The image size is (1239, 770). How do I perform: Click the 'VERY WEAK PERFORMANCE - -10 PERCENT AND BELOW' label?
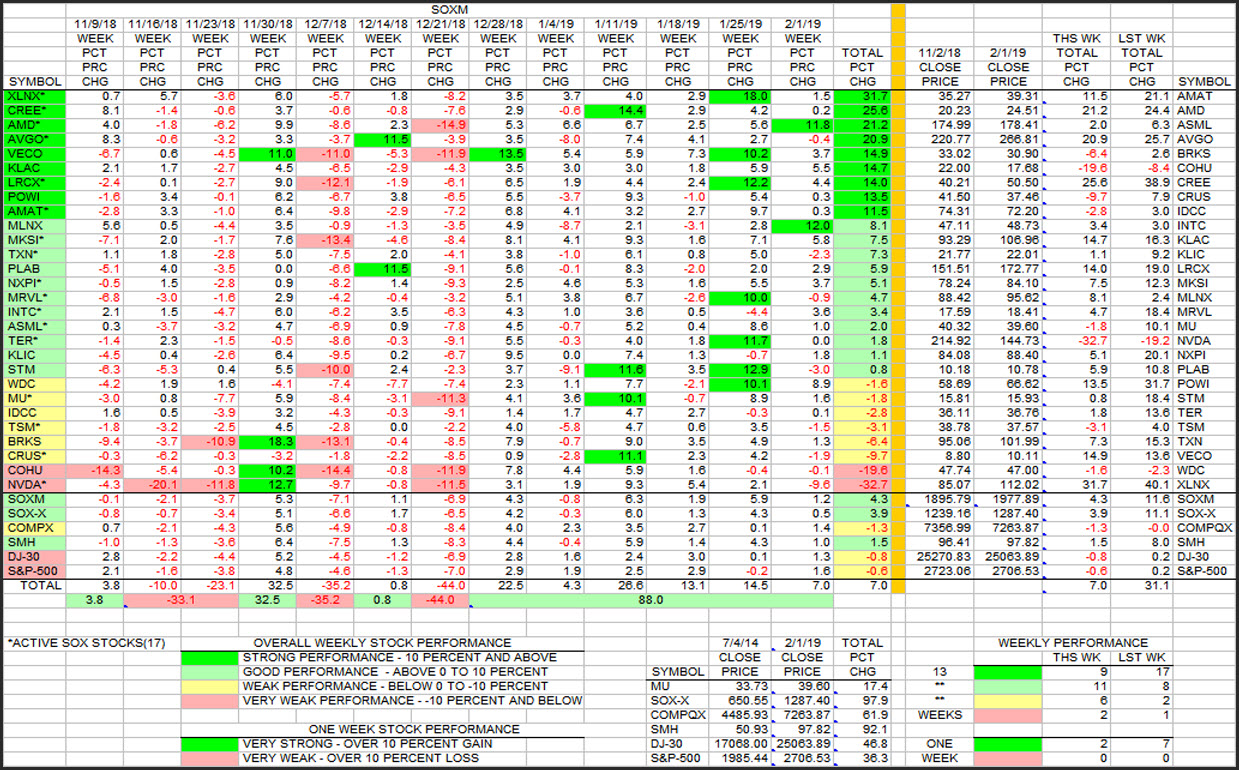[411, 700]
